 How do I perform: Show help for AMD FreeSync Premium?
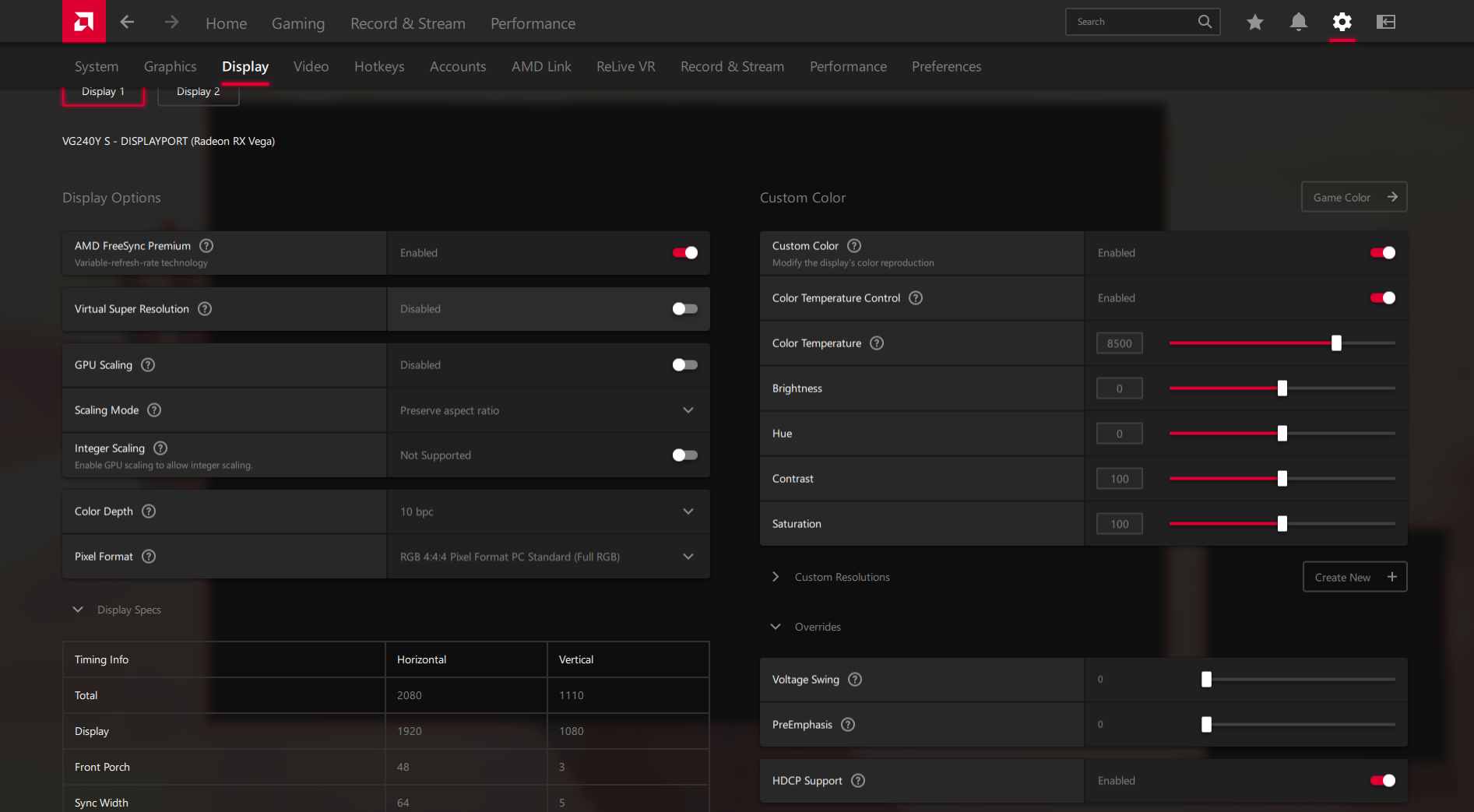point(206,245)
